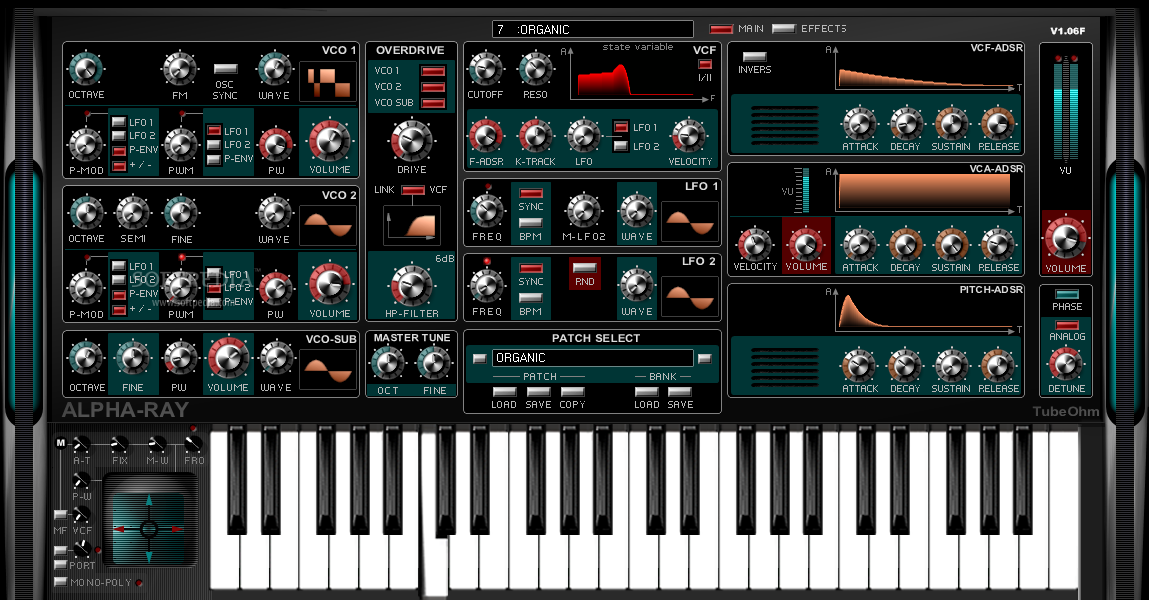Click the ORGANIC patch name field
This screenshot has width=1149, height=600.
click(x=593, y=358)
